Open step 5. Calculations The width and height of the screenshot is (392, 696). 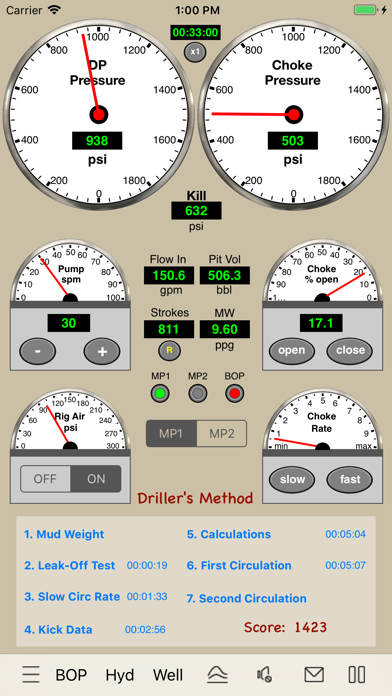tap(229, 534)
